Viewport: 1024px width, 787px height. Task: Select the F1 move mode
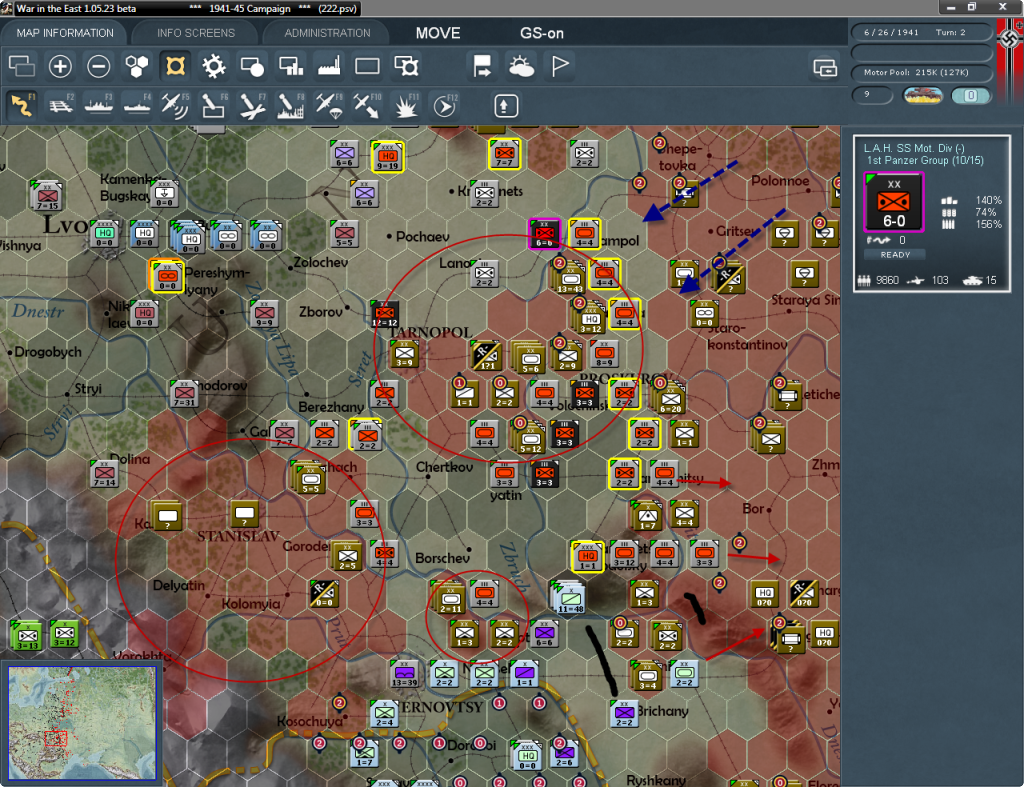click(22, 105)
